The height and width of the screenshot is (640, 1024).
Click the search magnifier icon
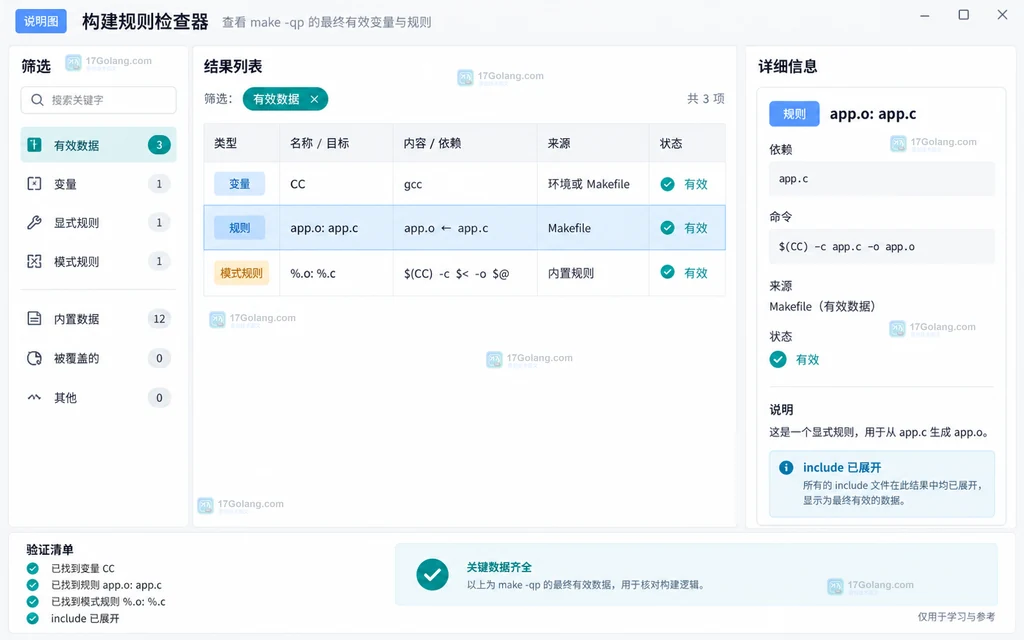pyautogui.click(x=37, y=100)
